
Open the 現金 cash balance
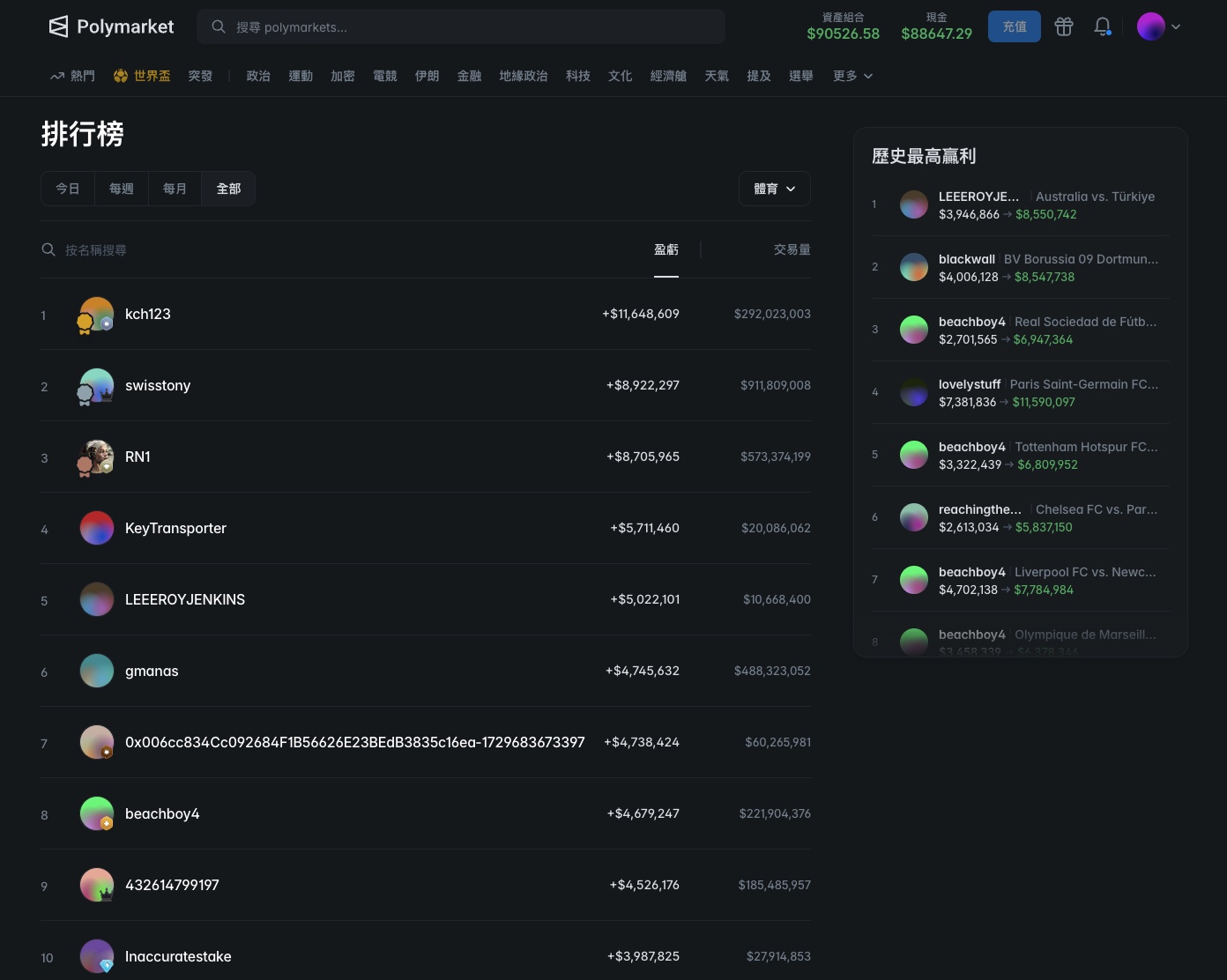point(937,26)
